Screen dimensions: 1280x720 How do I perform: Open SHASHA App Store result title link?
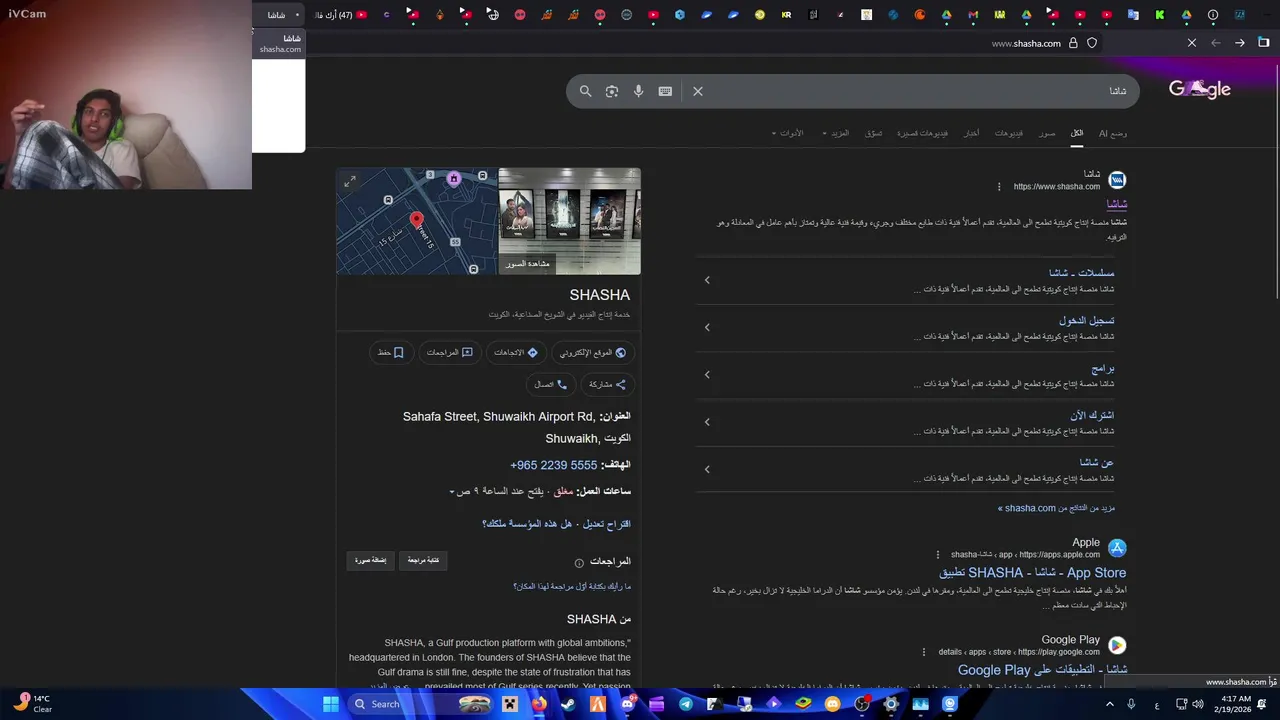[x=1032, y=573]
